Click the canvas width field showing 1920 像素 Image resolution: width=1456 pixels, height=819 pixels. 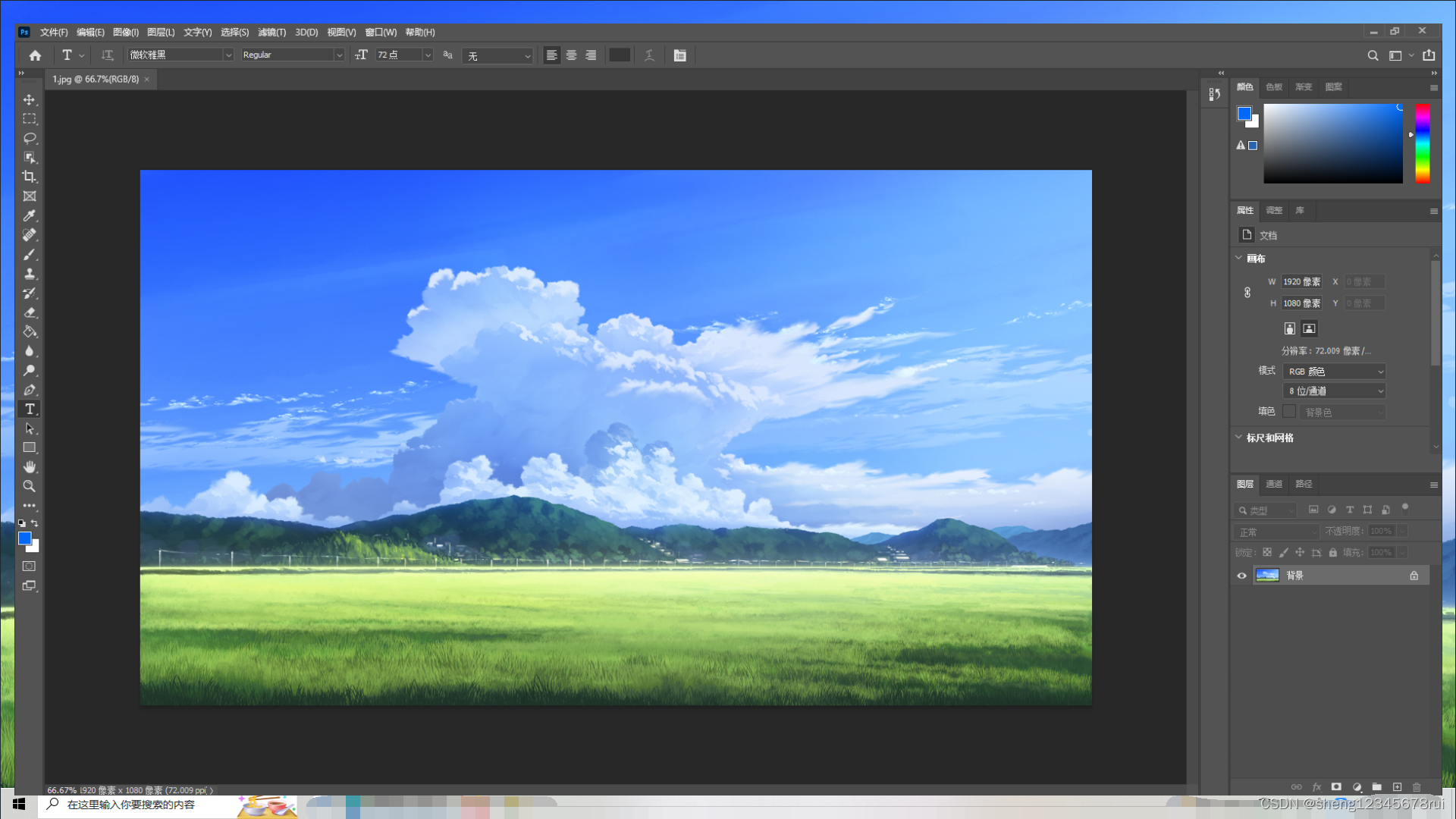tap(1301, 281)
